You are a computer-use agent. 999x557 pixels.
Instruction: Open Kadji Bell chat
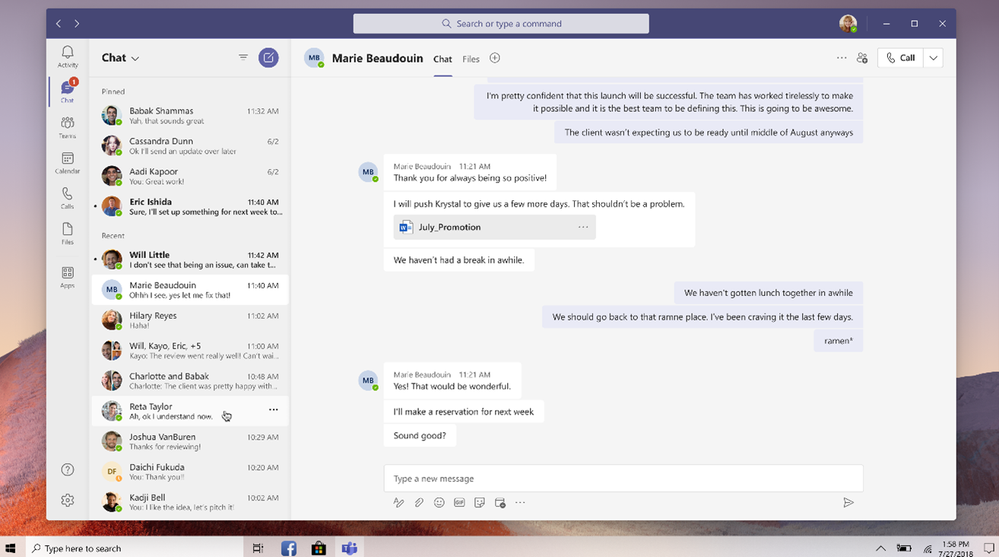(190, 502)
